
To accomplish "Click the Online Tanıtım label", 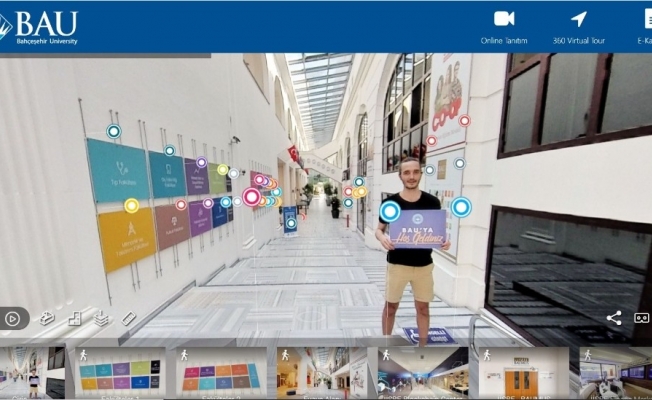I will tap(504, 41).
